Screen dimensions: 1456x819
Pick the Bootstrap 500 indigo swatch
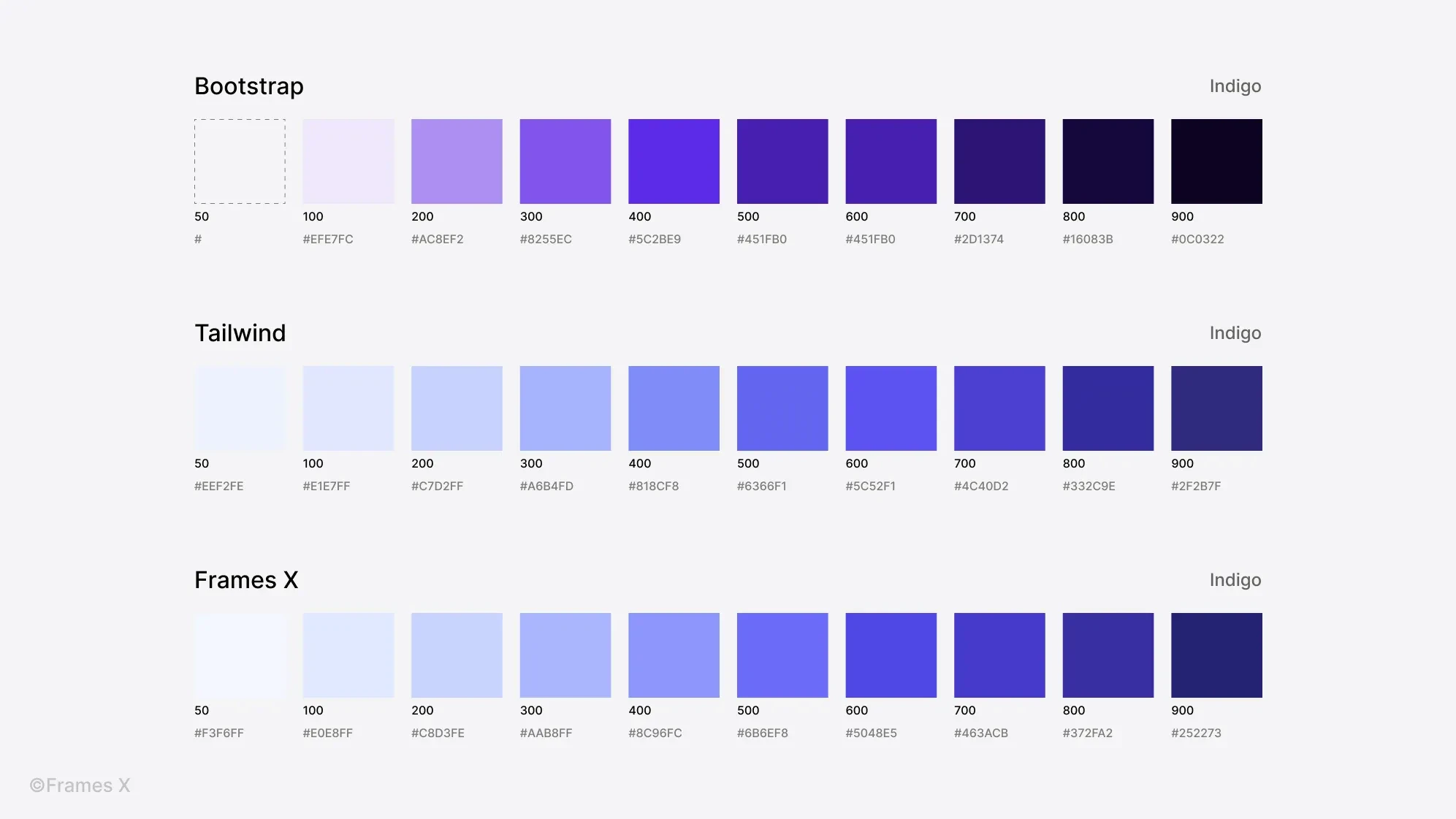(782, 161)
